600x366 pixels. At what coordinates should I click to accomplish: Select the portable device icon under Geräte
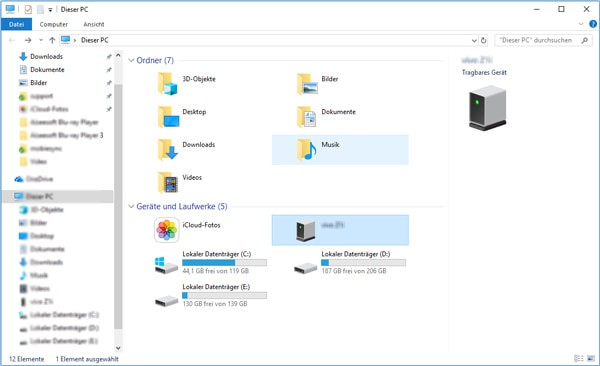tap(306, 230)
